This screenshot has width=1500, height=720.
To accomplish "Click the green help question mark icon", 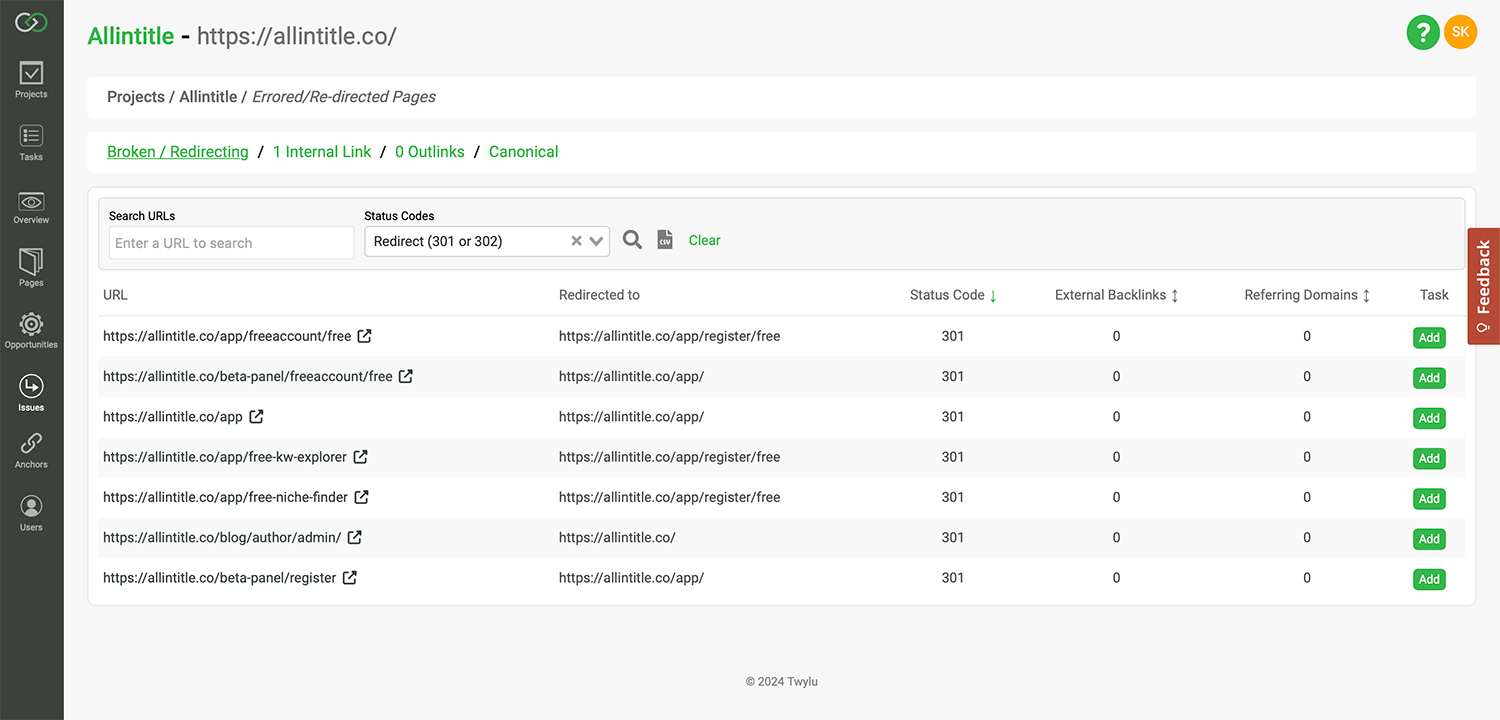I will [x=1423, y=32].
